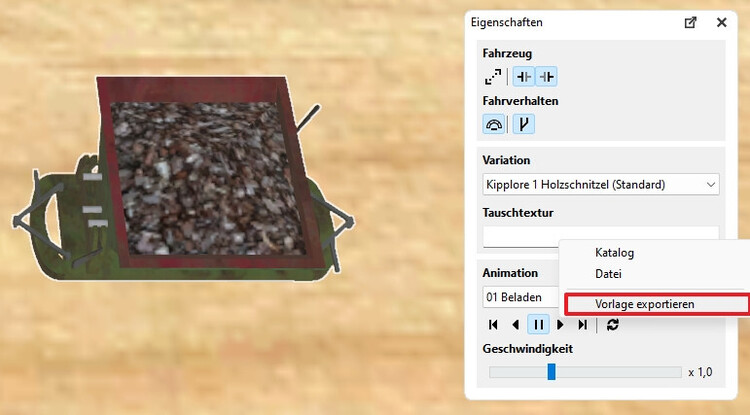This screenshot has height=415, width=750.
Task: Click the dashed path icon under Fahrzeug
Action: click(493, 76)
